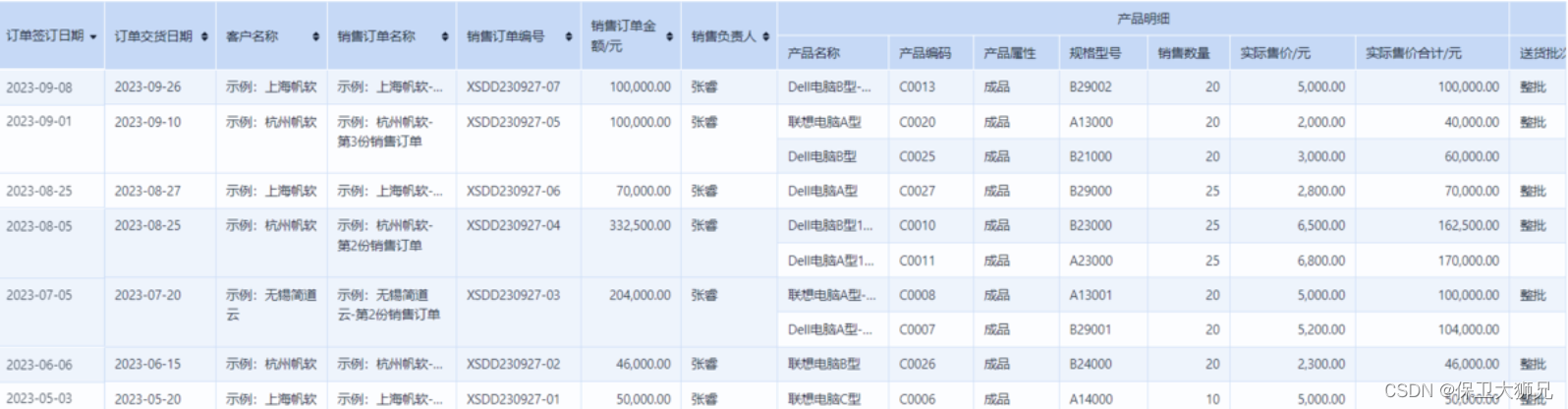
Task: Select signing date 2023-06-06 cell
Action: pyautogui.click(x=39, y=364)
